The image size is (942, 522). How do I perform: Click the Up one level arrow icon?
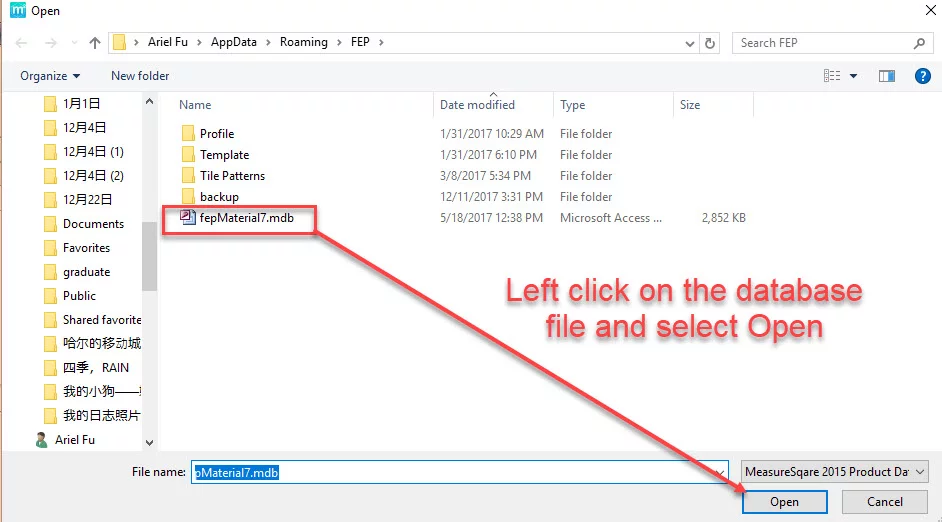click(95, 43)
